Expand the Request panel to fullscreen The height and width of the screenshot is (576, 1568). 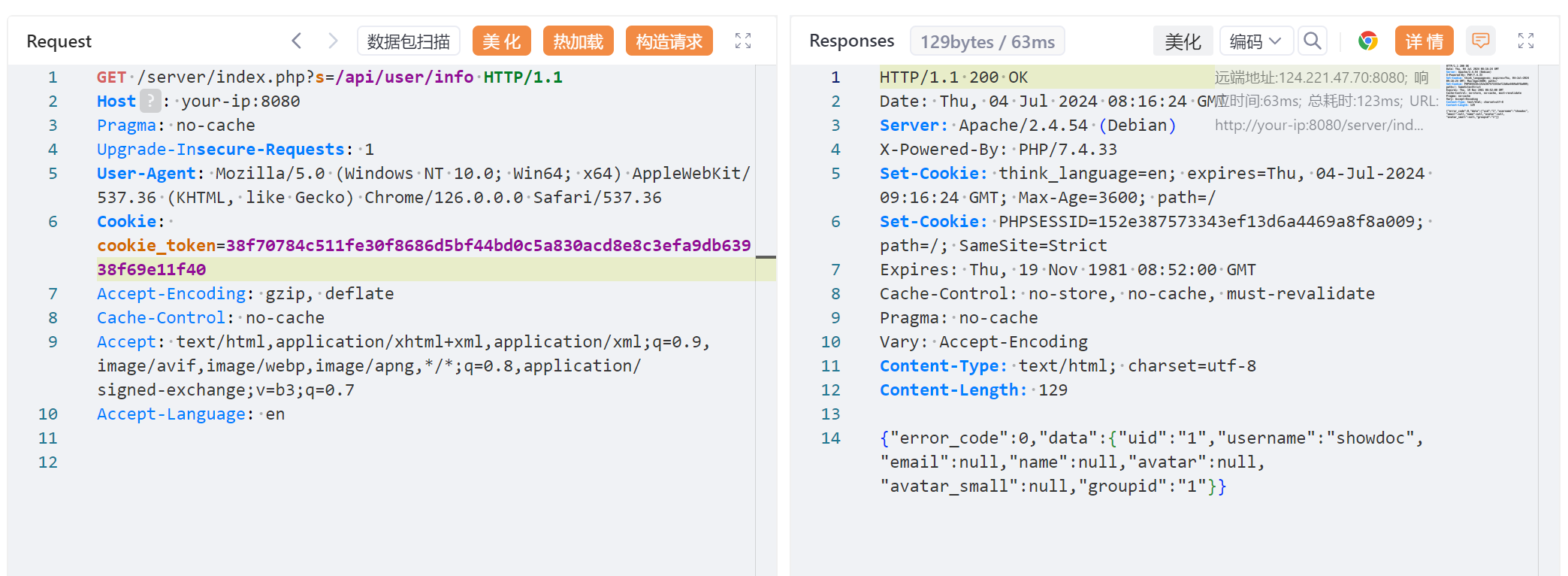(742, 41)
